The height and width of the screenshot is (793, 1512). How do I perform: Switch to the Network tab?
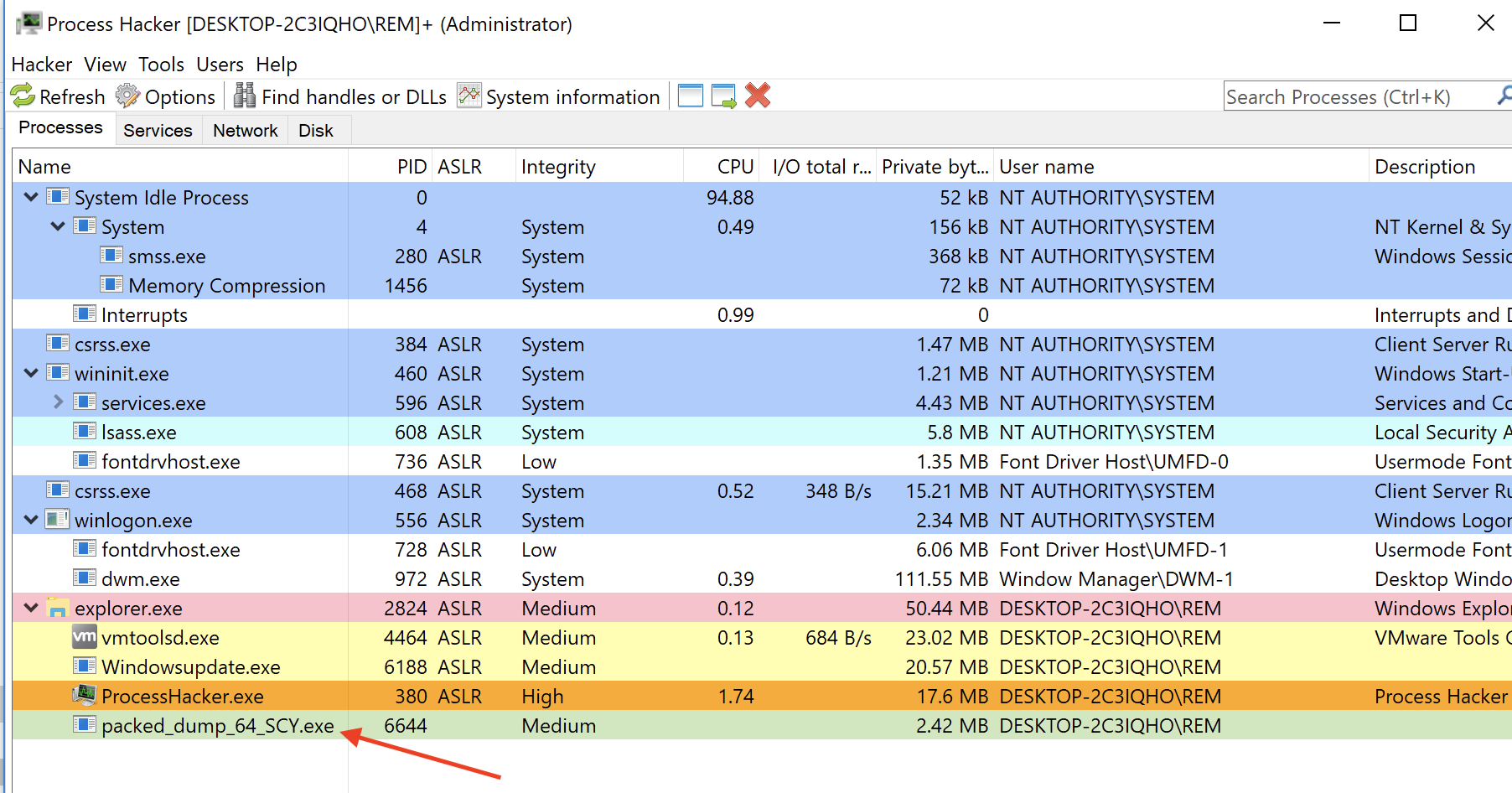pos(245,131)
